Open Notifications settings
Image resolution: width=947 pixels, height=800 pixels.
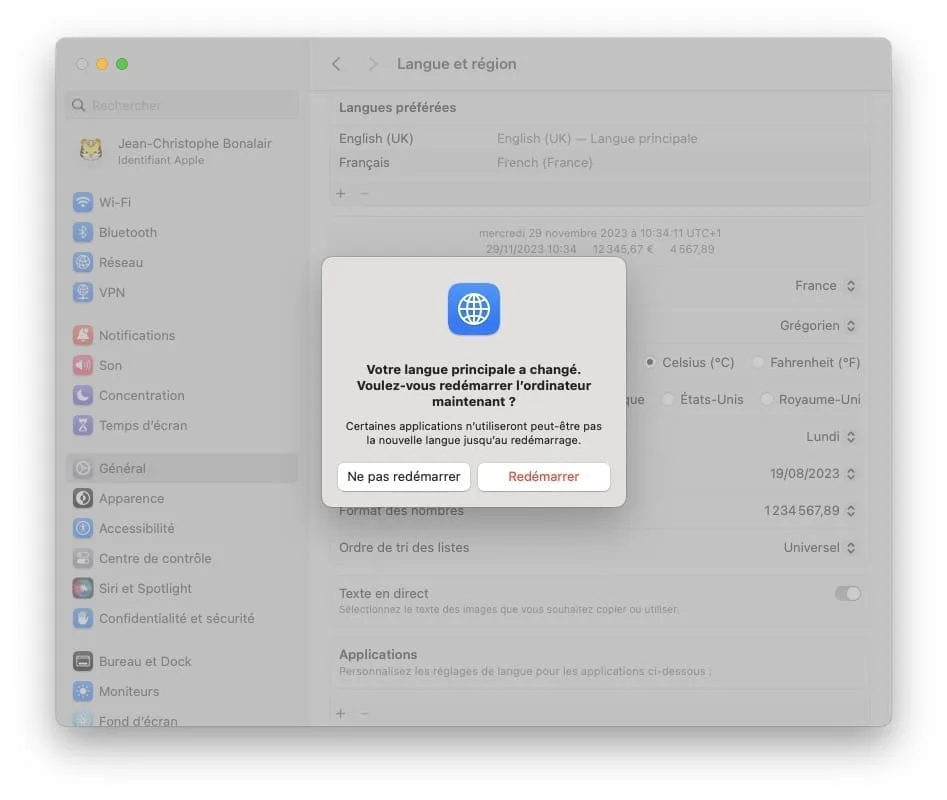point(137,335)
